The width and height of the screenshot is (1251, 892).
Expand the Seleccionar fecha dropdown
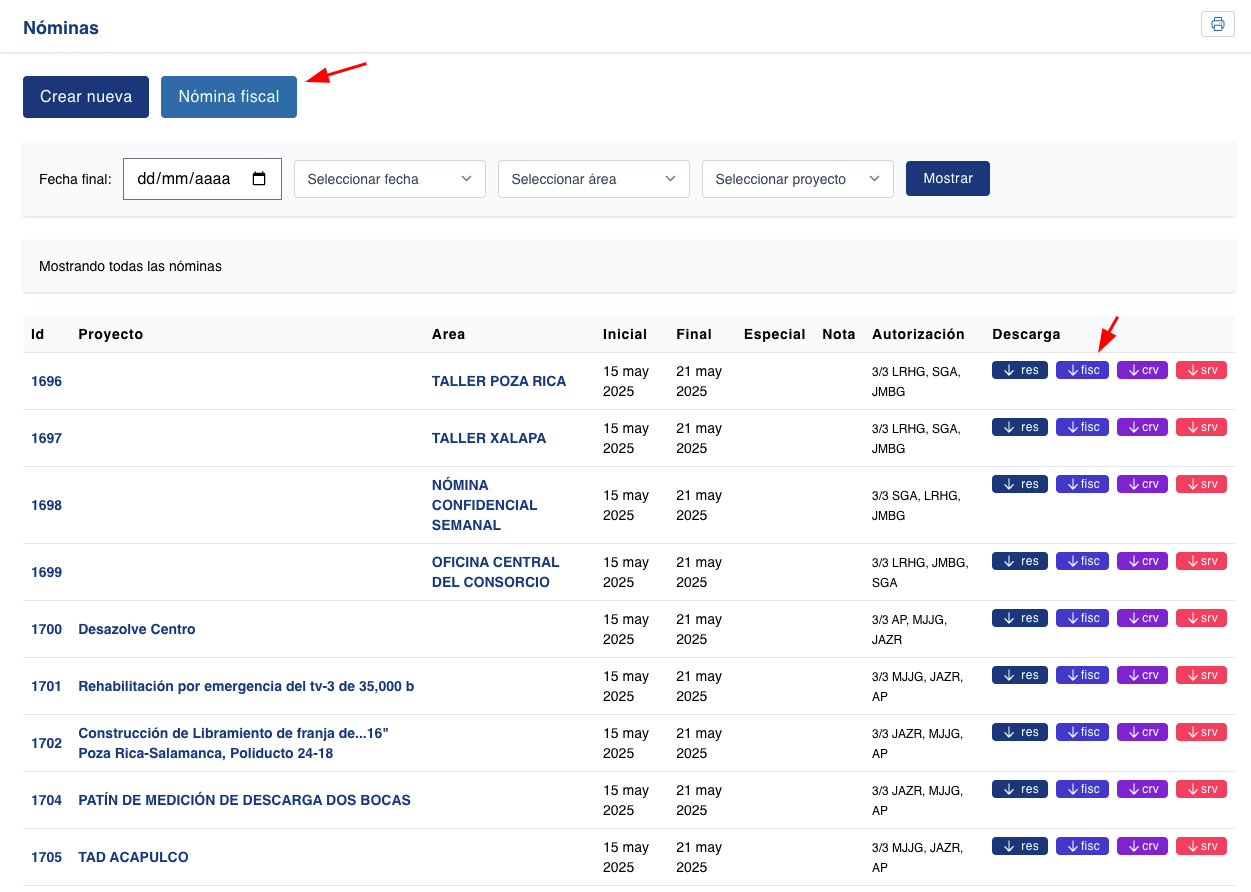pos(389,179)
